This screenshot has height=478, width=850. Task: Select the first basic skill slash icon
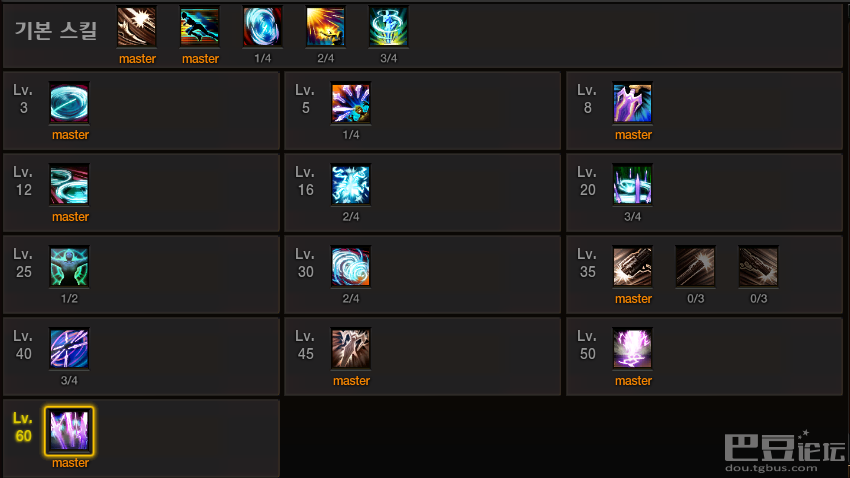(x=137, y=27)
